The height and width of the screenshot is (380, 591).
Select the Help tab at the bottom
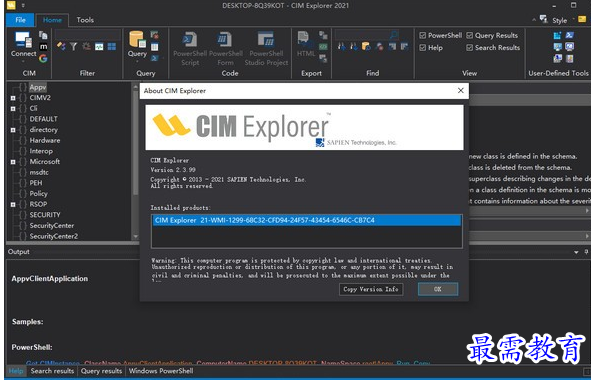[16, 371]
